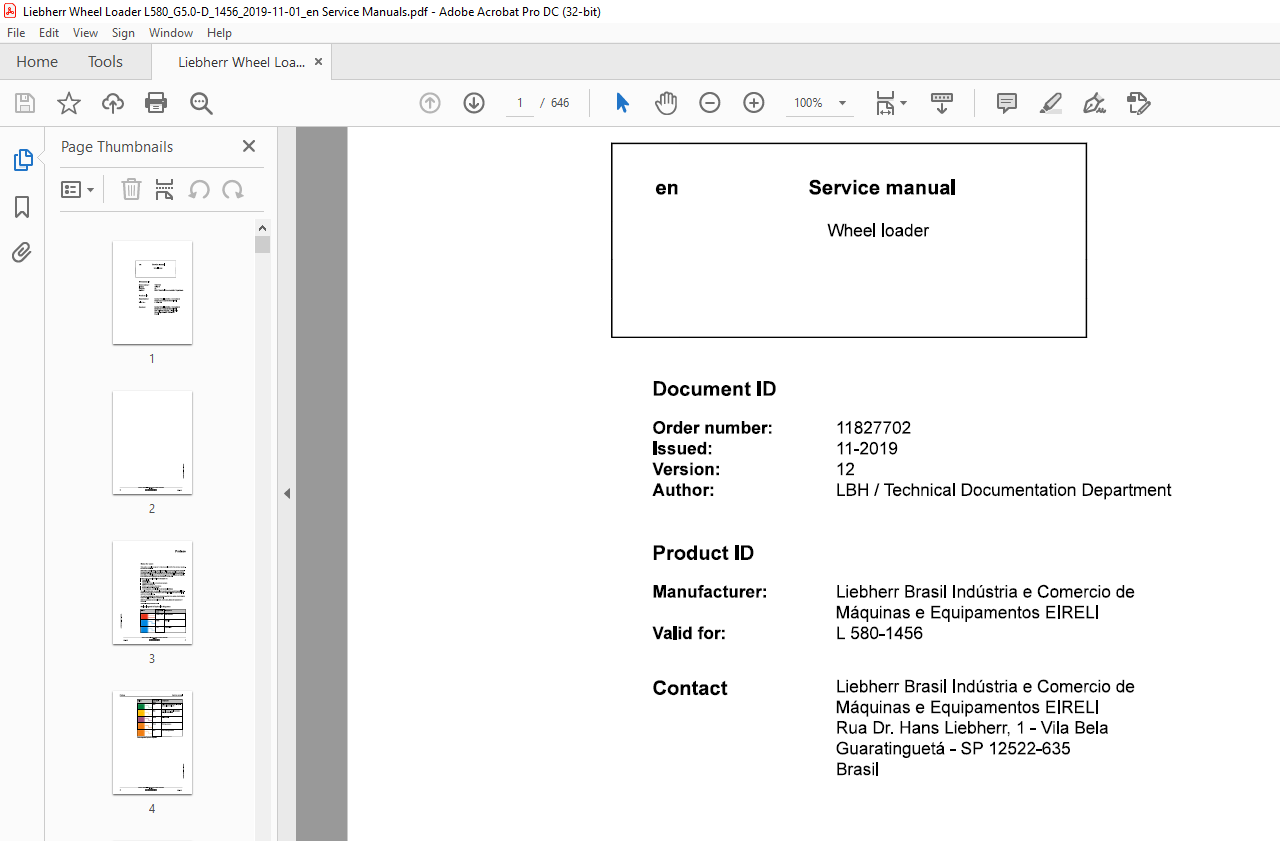Open the sign document pen tool
The width and height of the screenshot is (1280, 841).
[1095, 103]
